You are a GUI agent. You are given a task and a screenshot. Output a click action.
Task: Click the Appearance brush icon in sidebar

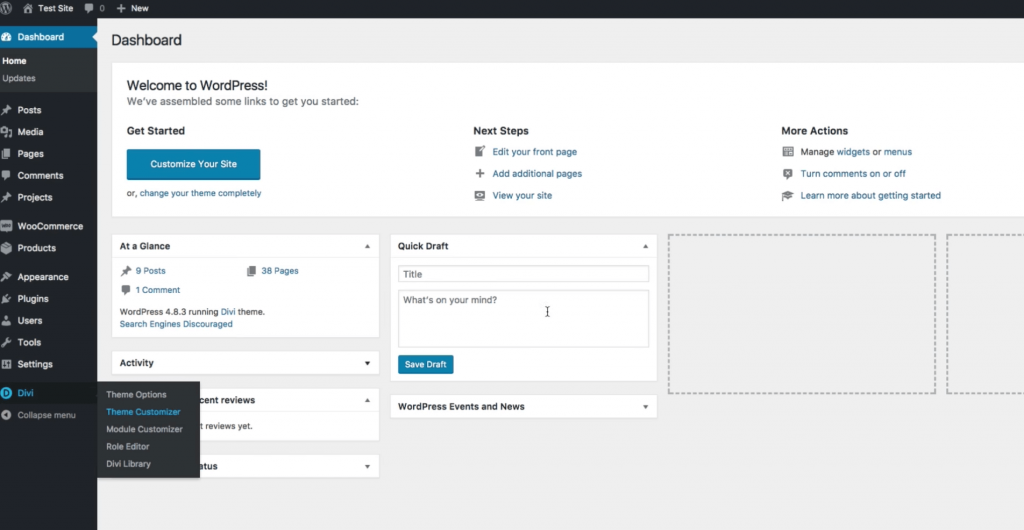click(7, 277)
